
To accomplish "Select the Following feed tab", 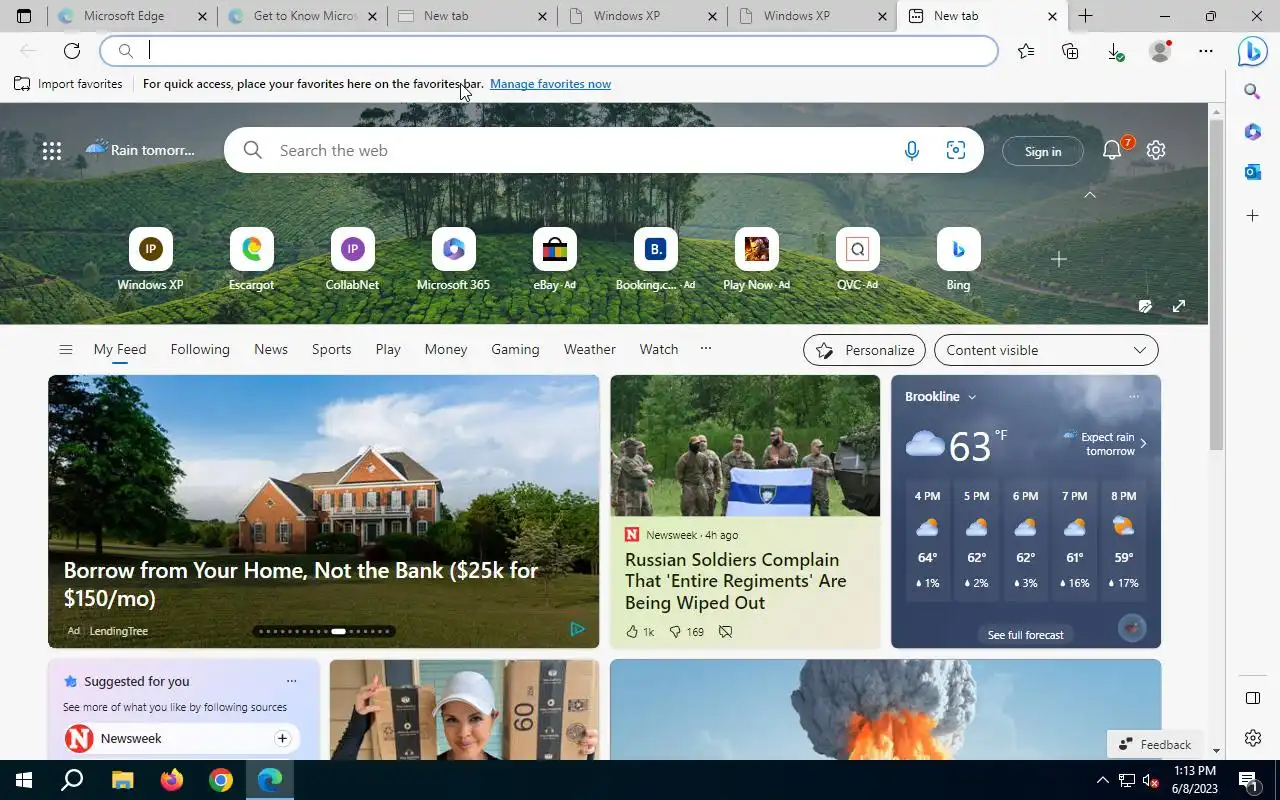I will coord(200,349).
